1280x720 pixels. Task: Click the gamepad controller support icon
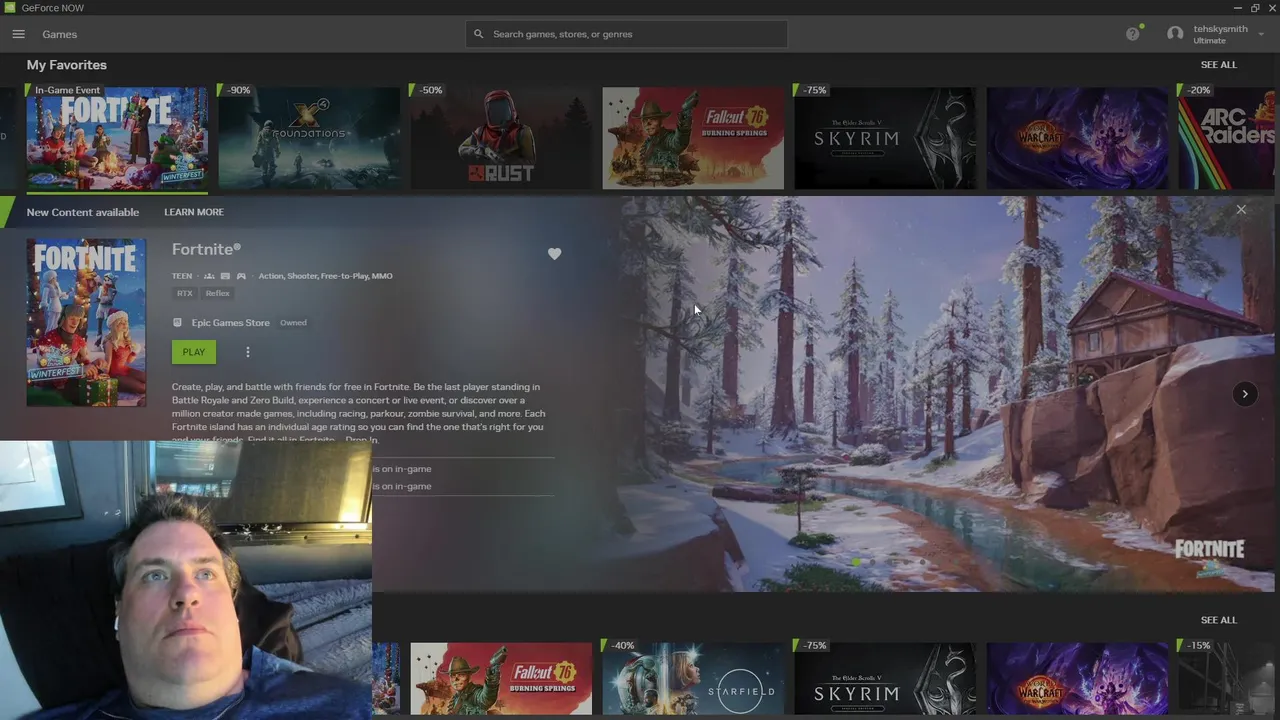coord(241,276)
